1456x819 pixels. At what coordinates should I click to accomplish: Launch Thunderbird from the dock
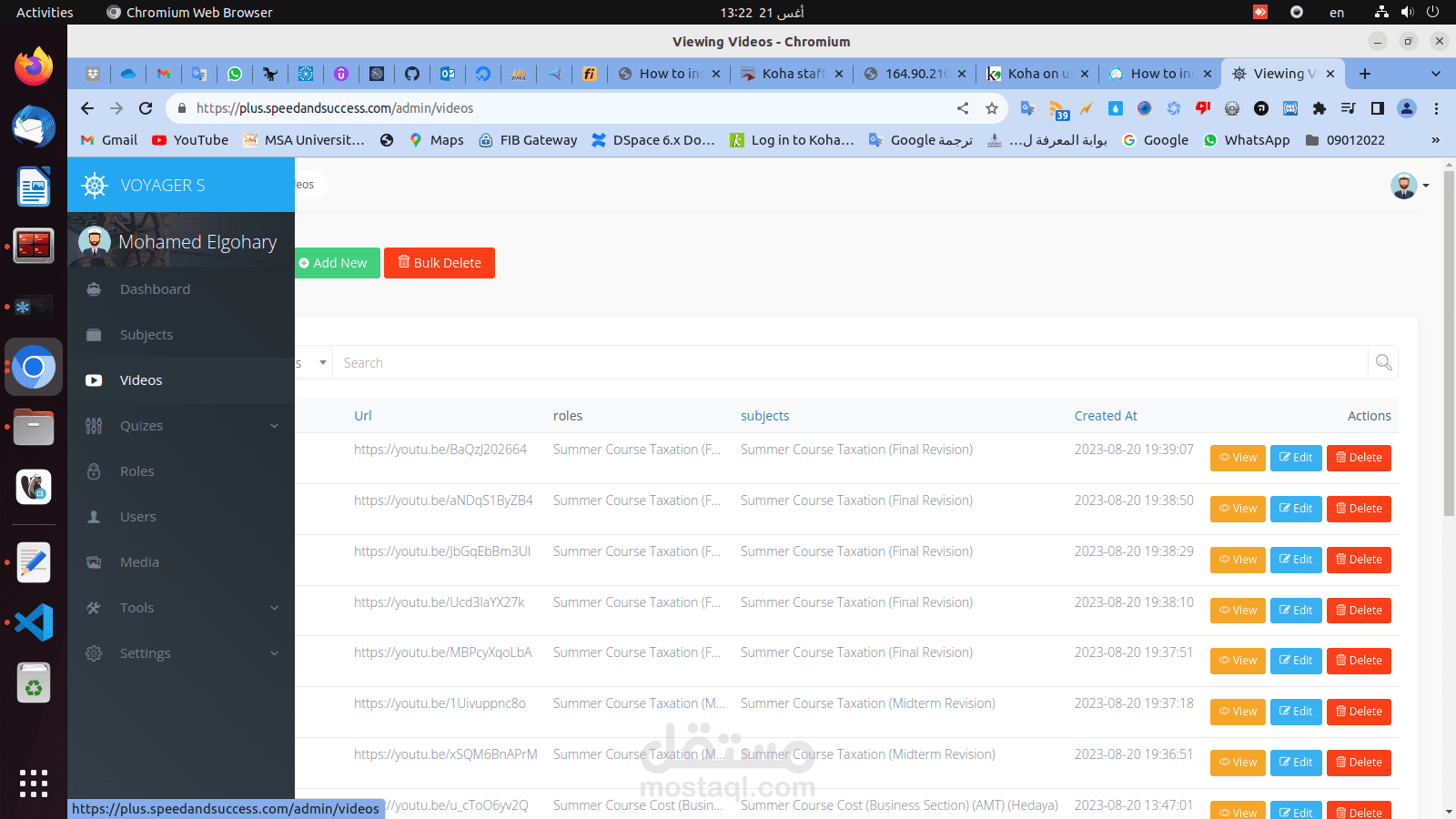tap(34, 126)
